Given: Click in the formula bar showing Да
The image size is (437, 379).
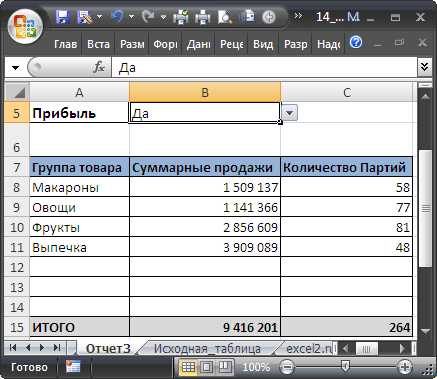Looking at the screenshot, I should (264, 68).
